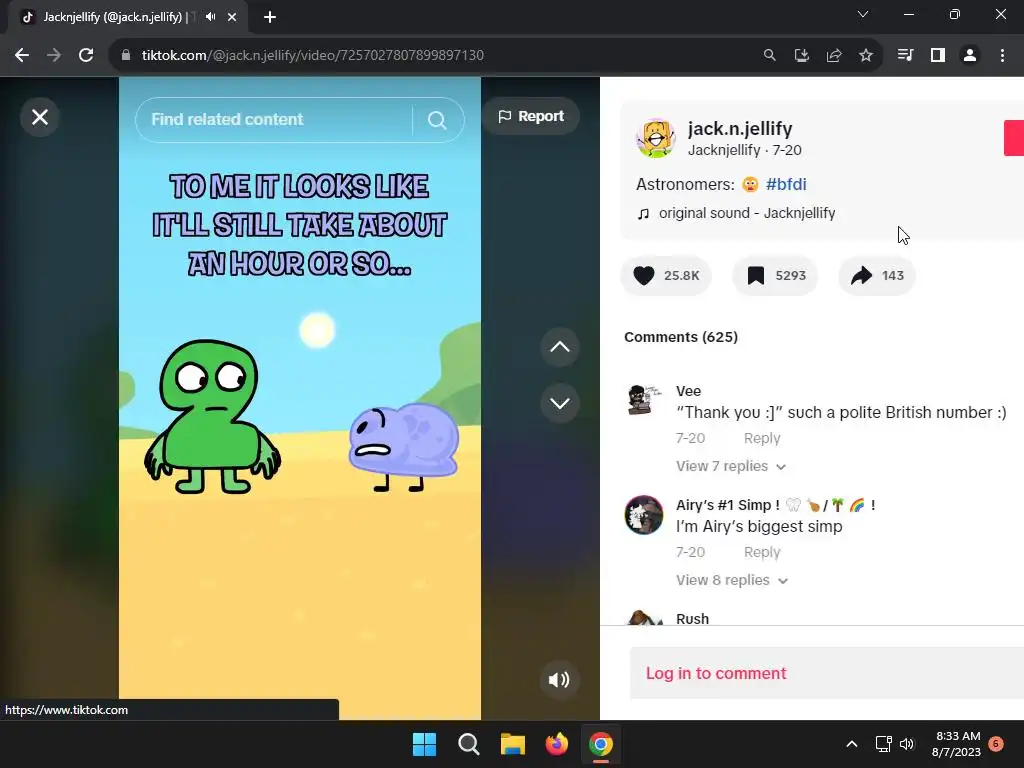
Task: Close the Jacknjellify tab
Action: 232,17
